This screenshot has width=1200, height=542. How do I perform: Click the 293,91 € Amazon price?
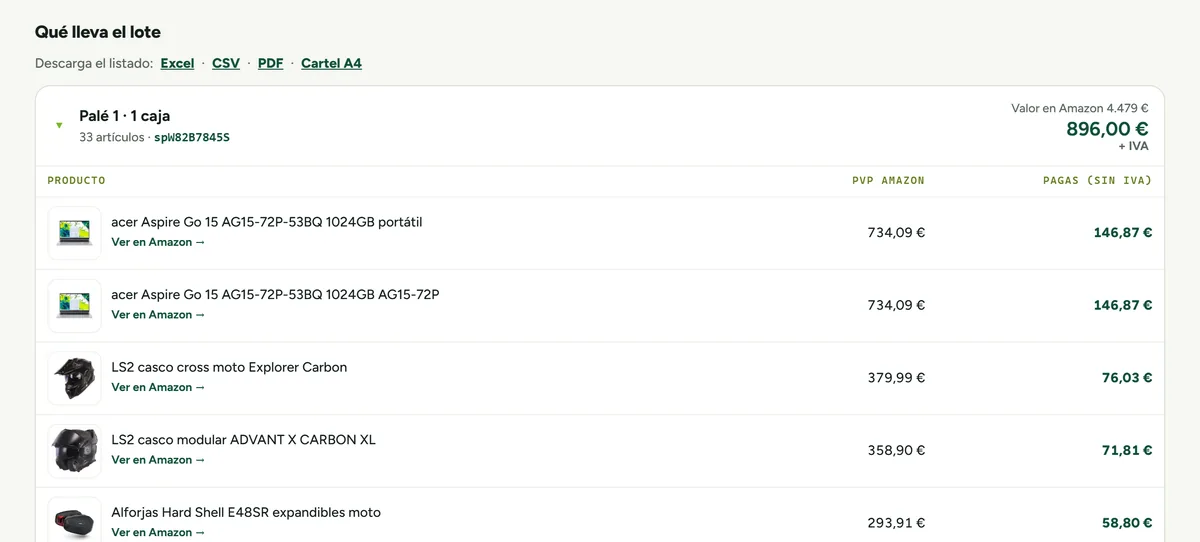[896, 523]
